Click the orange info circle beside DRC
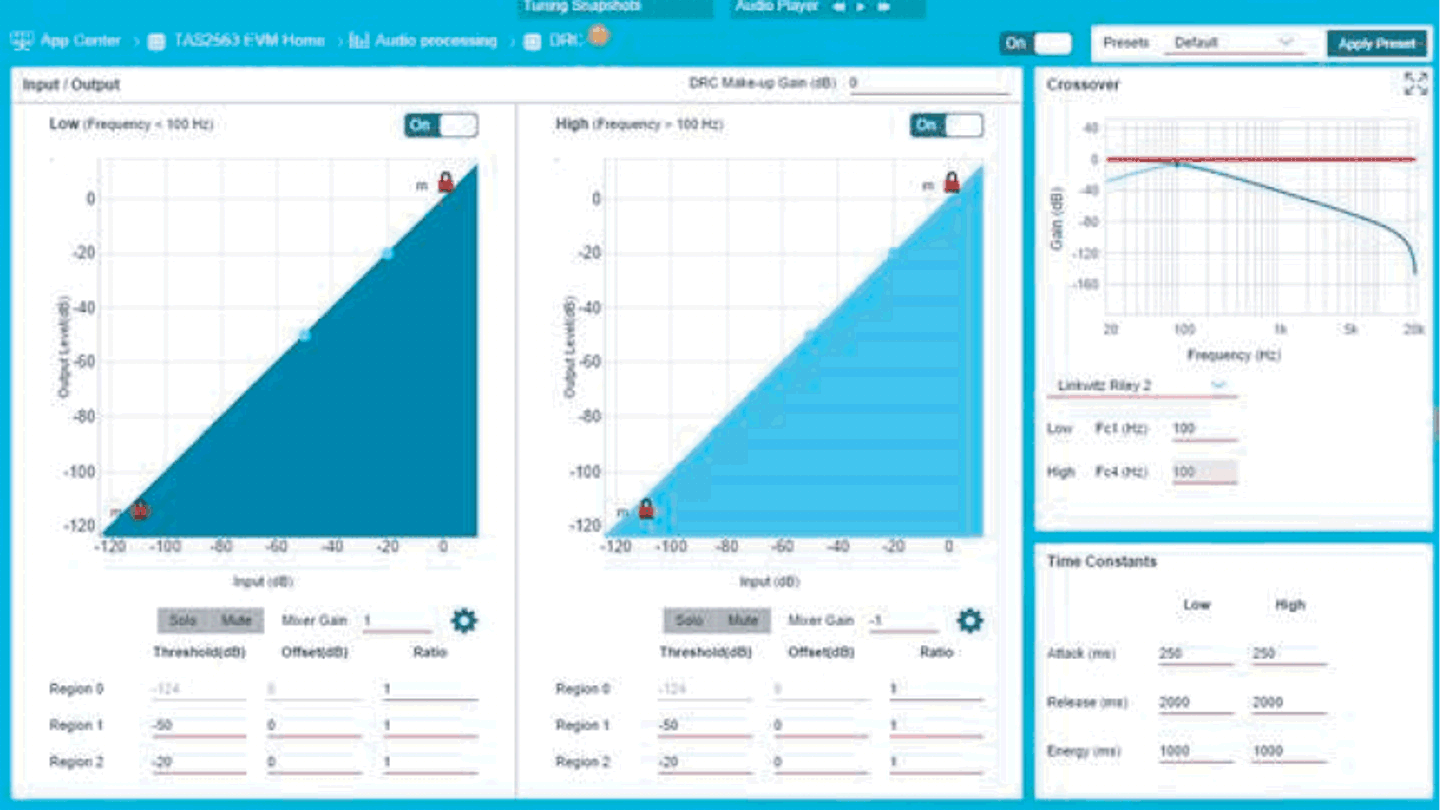The image size is (1443, 810). click(598, 37)
